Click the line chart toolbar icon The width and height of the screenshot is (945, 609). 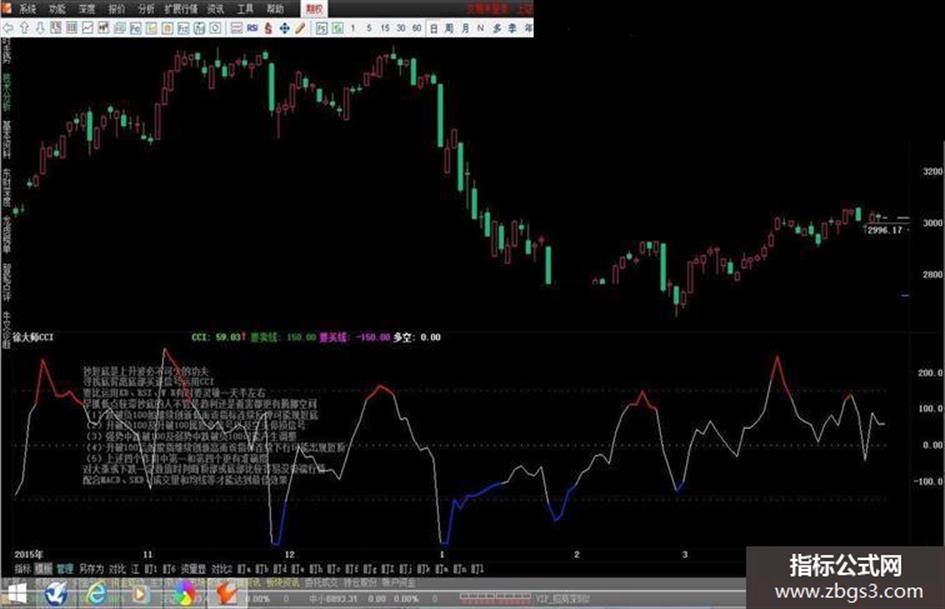pos(87,28)
